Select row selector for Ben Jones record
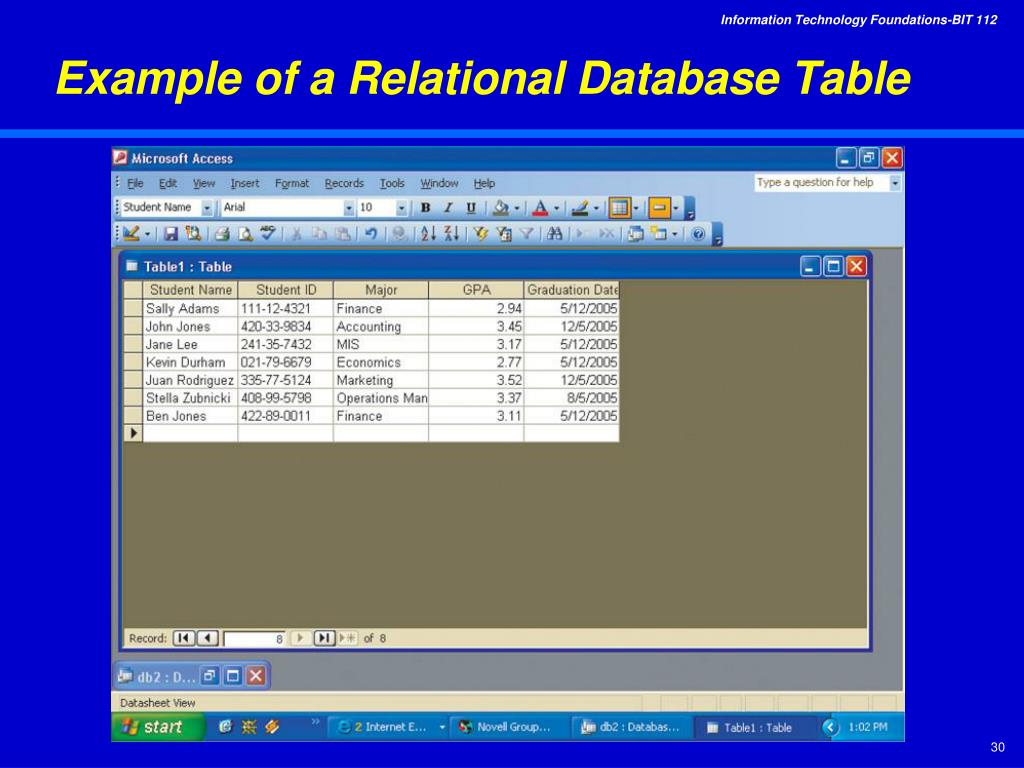Image resolution: width=1024 pixels, height=768 pixels. pyautogui.click(x=133, y=416)
